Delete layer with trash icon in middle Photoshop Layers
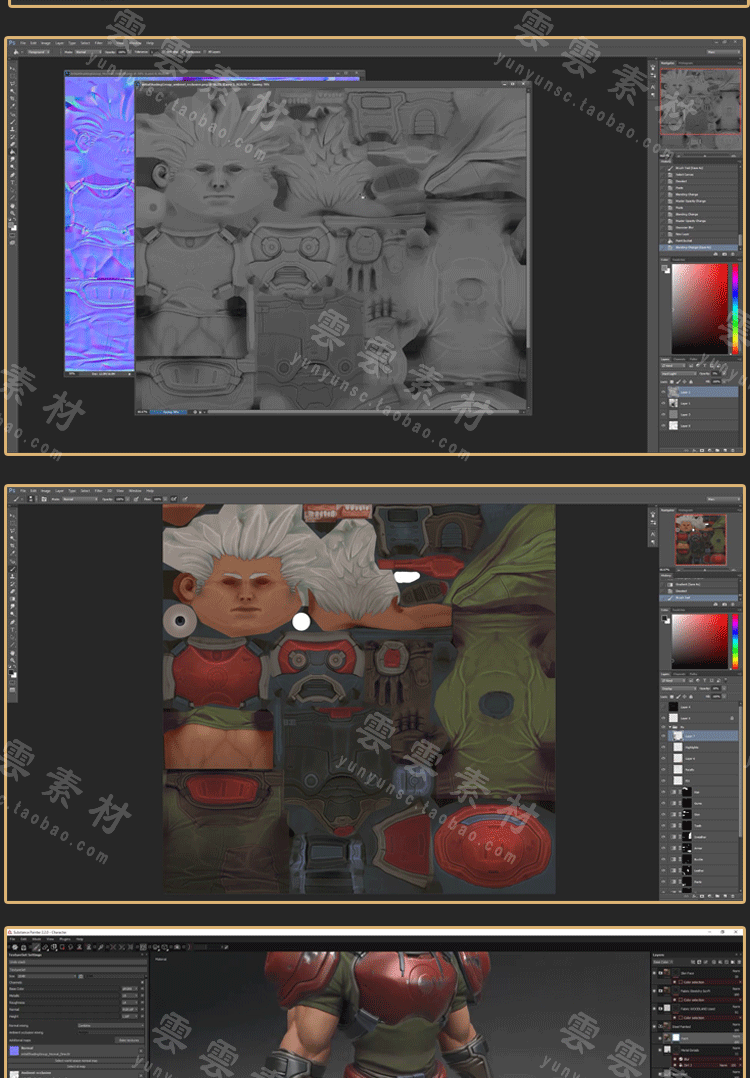750x1078 pixels. [x=732, y=896]
